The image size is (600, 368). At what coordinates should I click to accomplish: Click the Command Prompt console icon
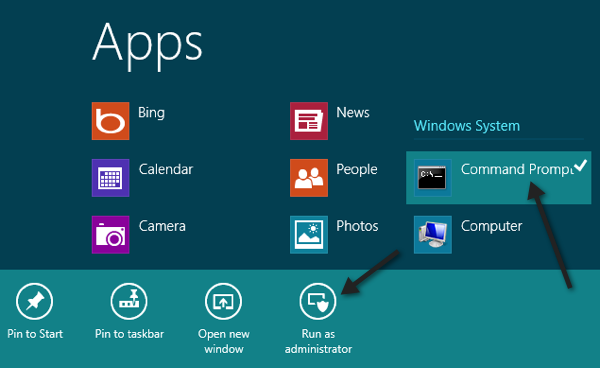(x=432, y=178)
